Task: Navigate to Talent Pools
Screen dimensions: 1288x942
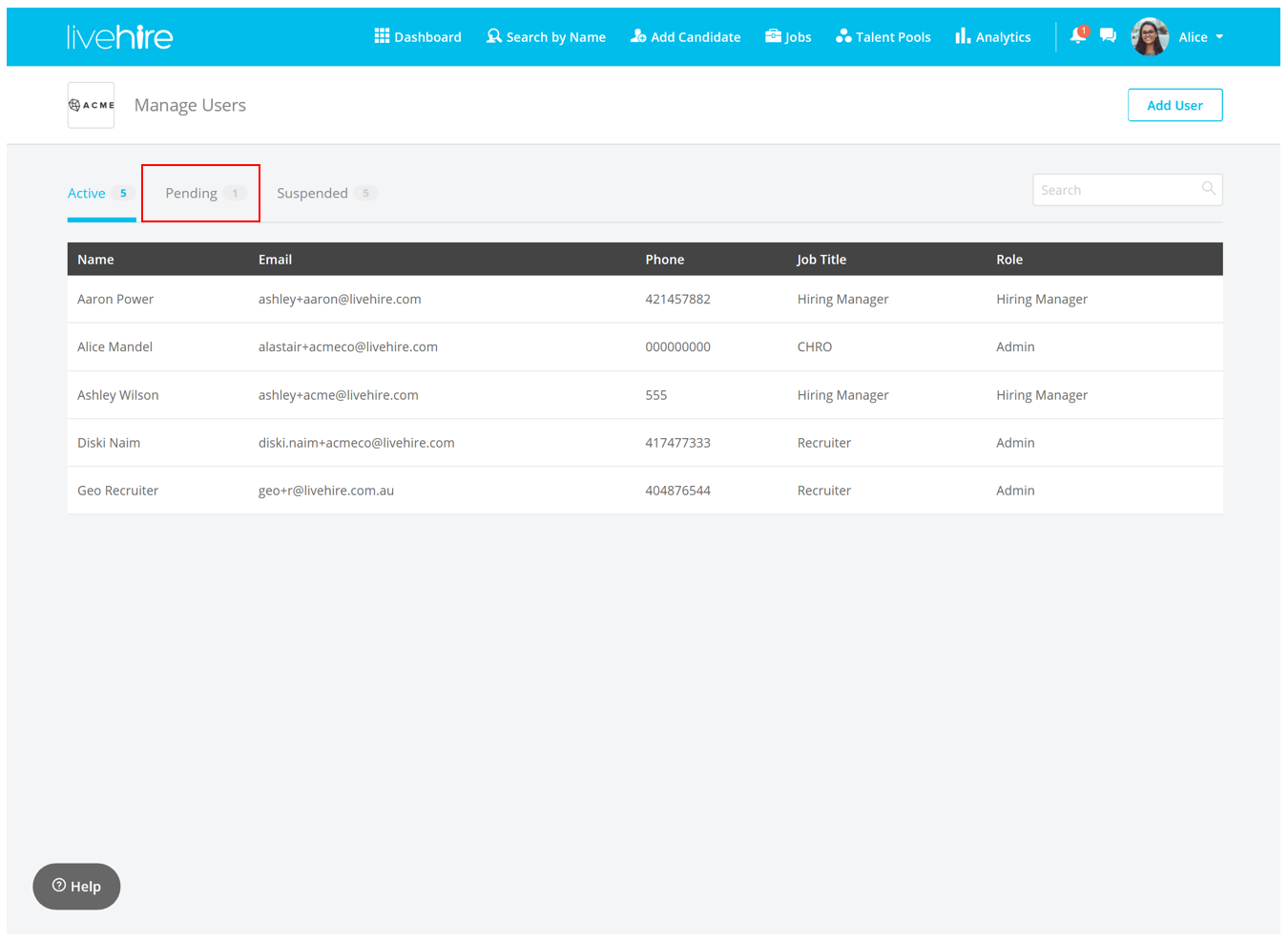Action: click(883, 37)
